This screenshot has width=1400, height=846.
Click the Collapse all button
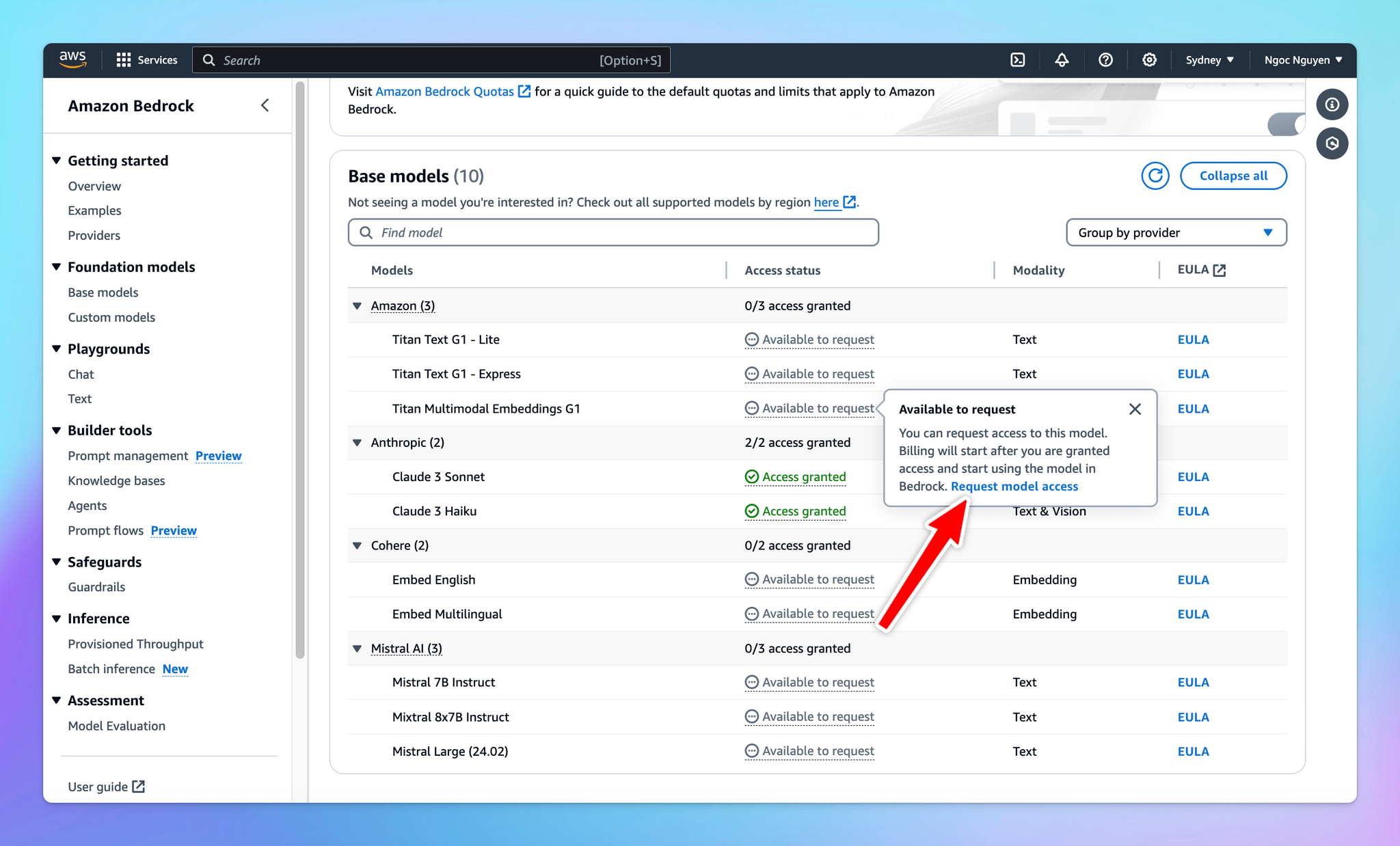coord(1233,176)
